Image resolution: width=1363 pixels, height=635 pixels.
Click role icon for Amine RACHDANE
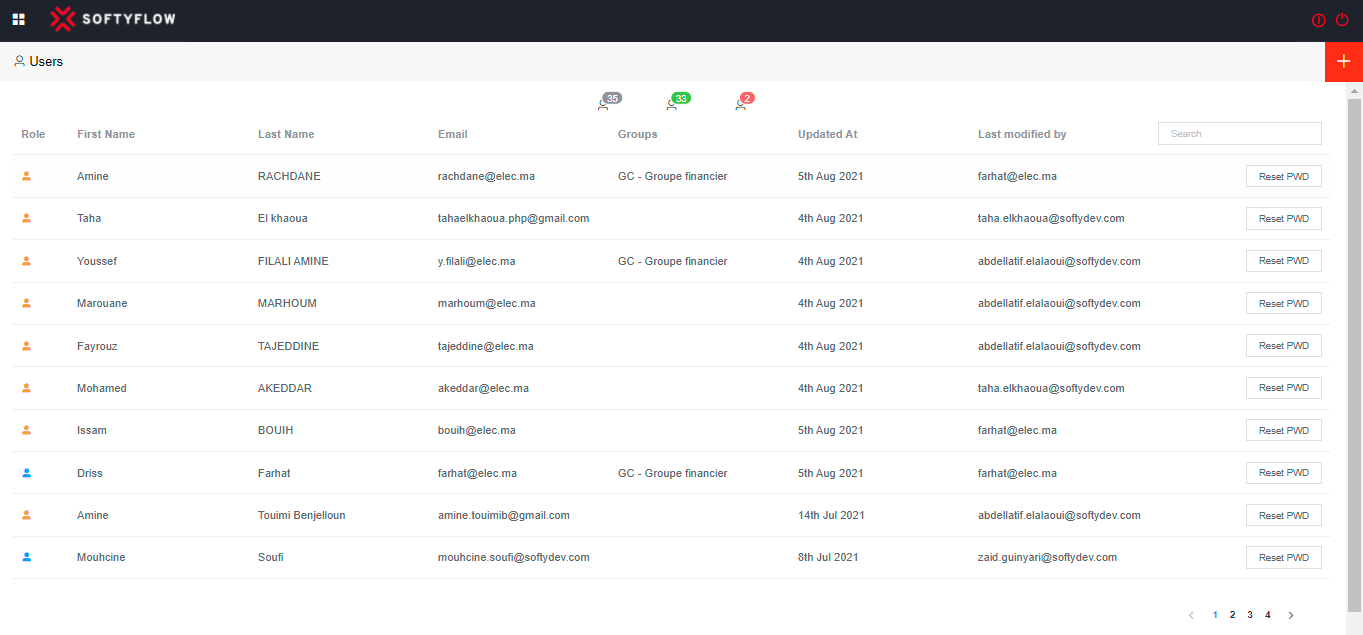27,176
